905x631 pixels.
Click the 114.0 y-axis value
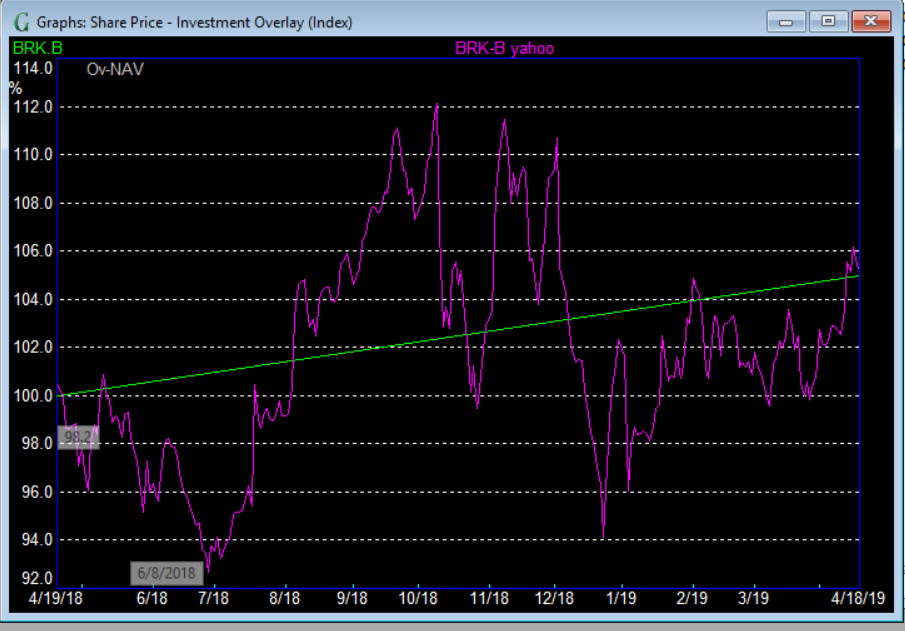coord(33,68)
